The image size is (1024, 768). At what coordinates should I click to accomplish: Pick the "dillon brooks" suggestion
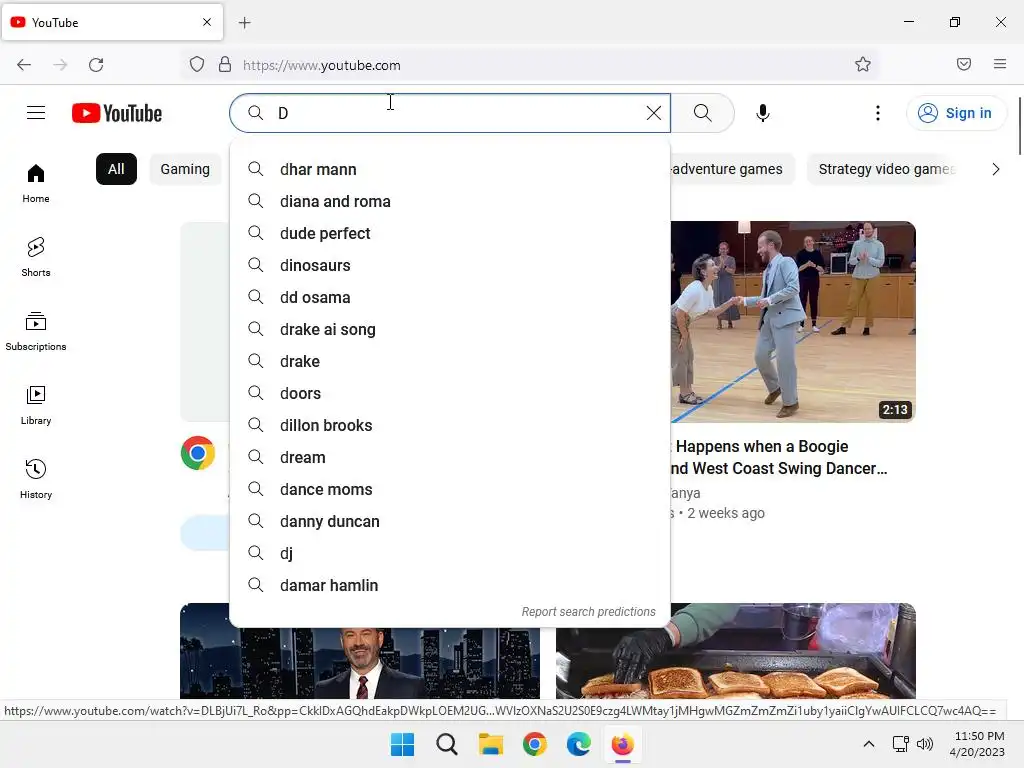coord(450,425)
